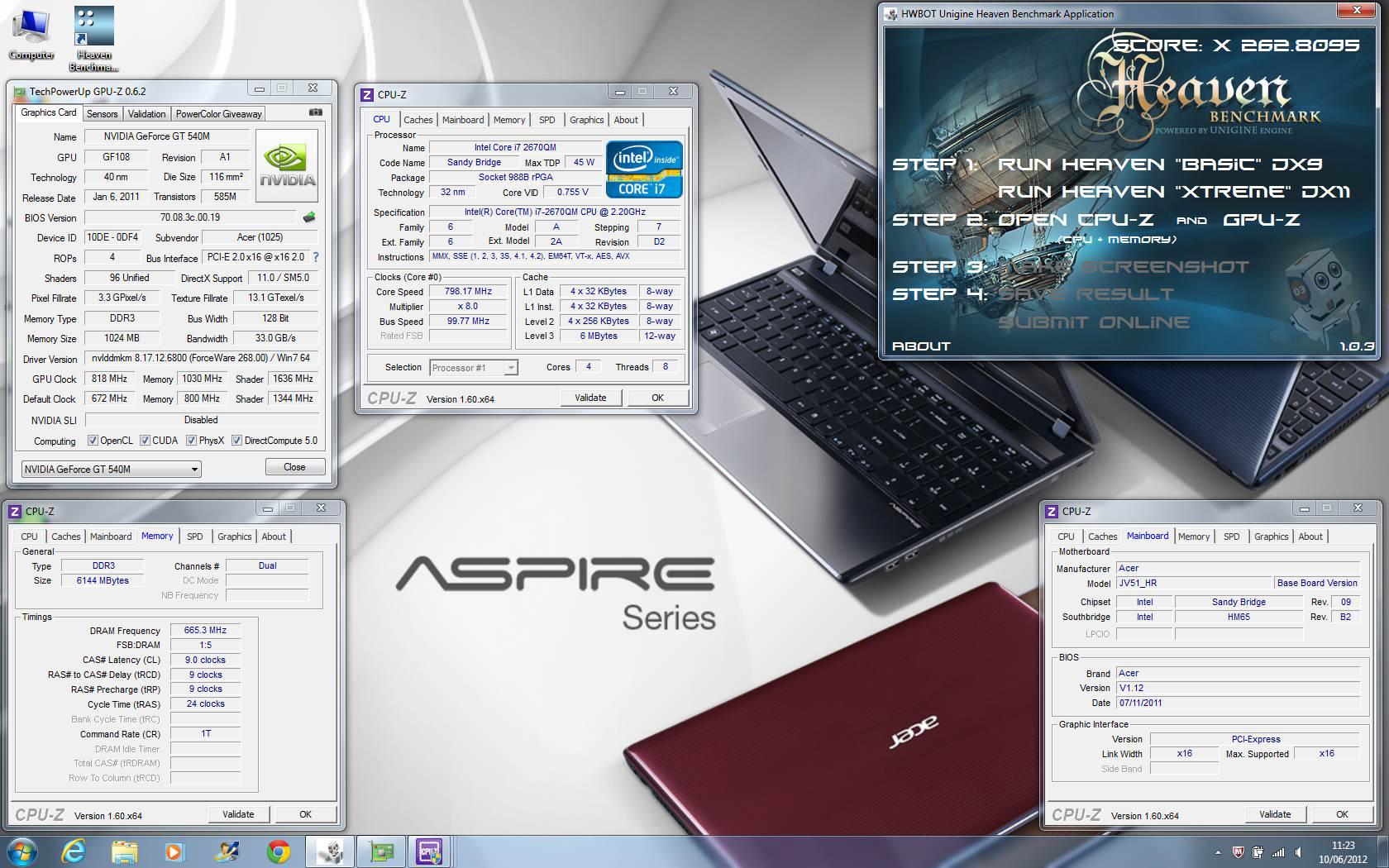The height and width of the screenshot is (868, 1389).
Task: Open Graphics tab in mainboard CPU-Z window
Action: coord(1271,537)
